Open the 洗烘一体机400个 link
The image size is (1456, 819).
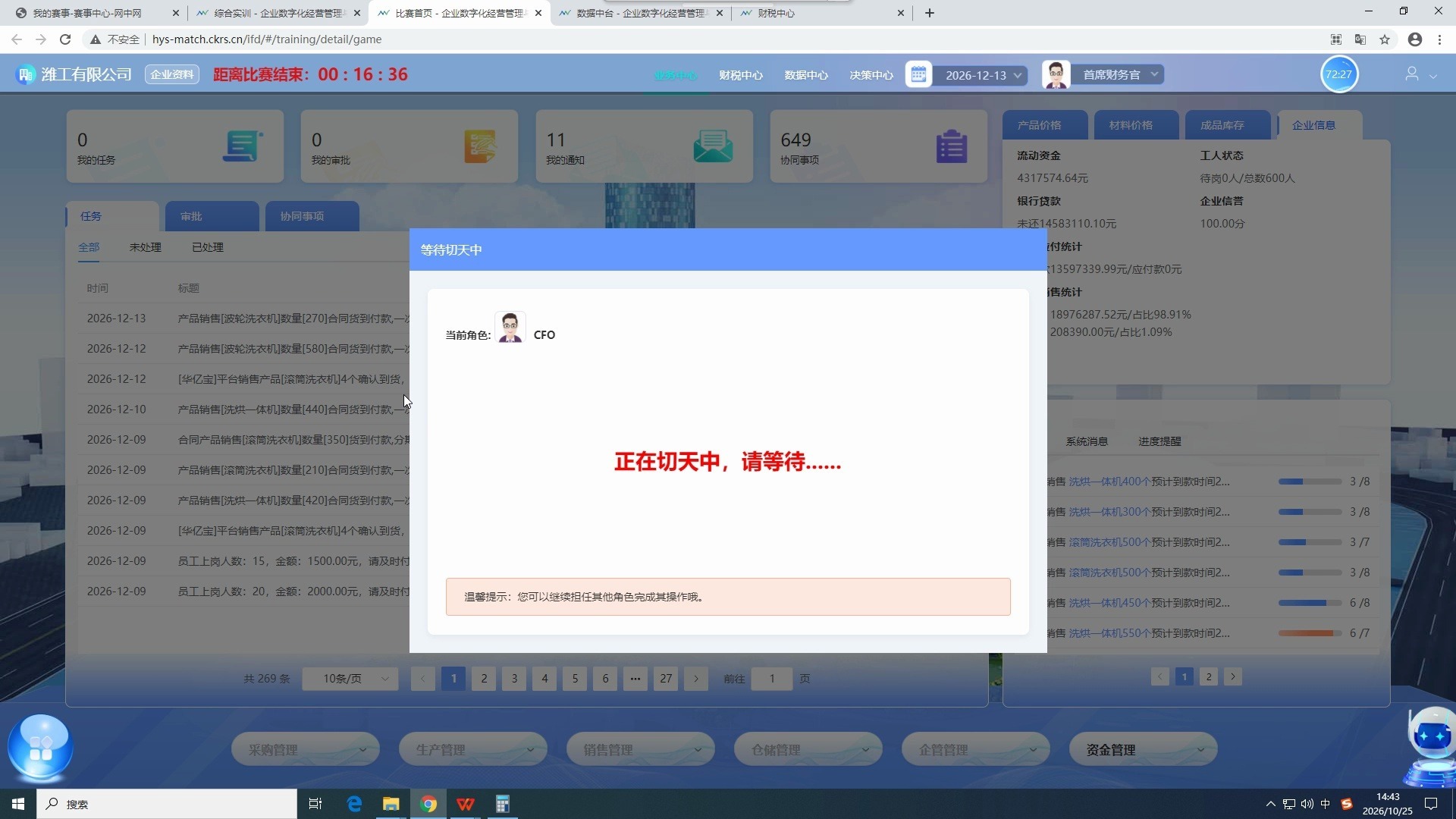pyautogui.click(x=1109, y=482)
